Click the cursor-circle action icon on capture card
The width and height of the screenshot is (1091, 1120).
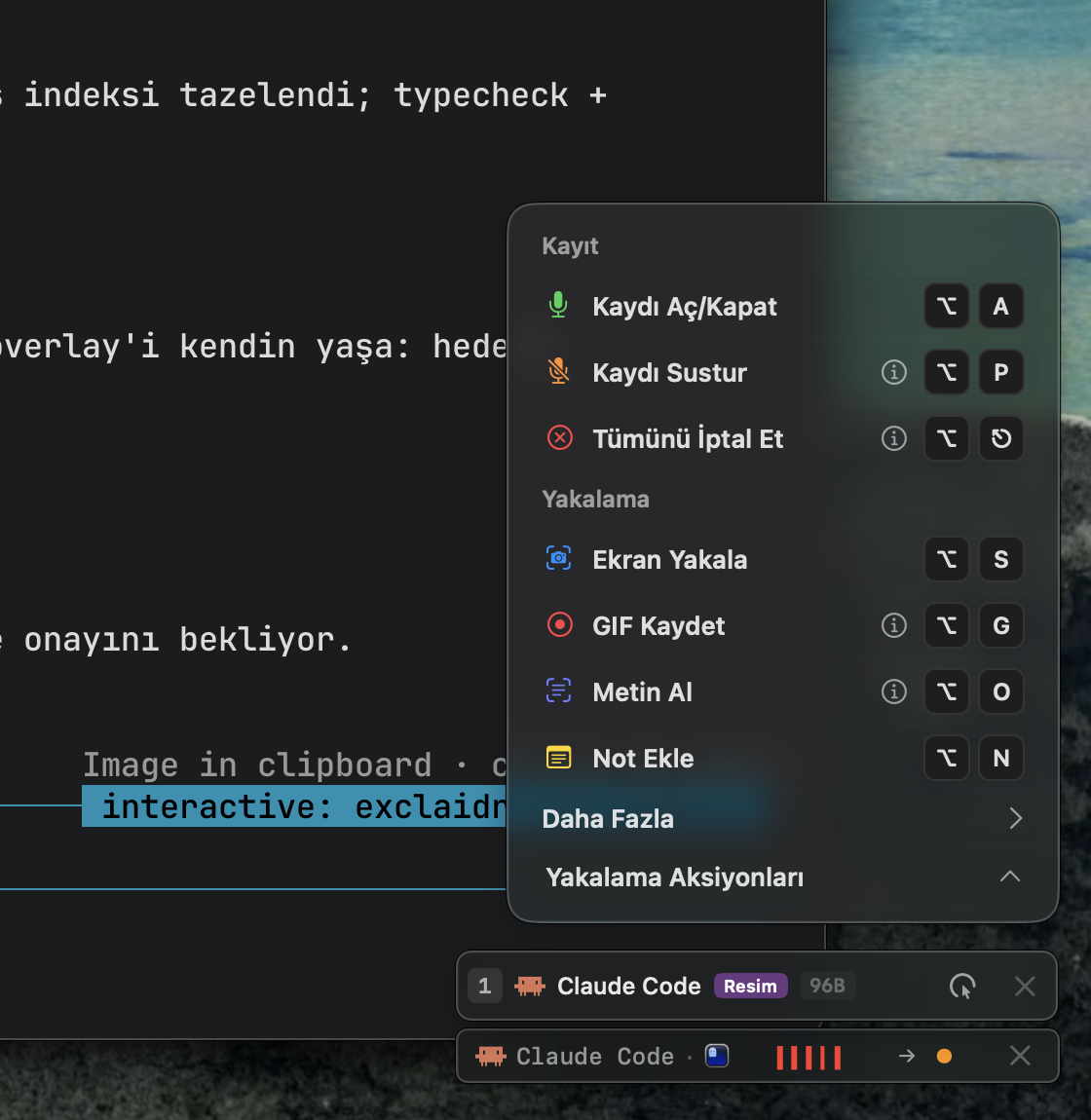coord(962,987)
